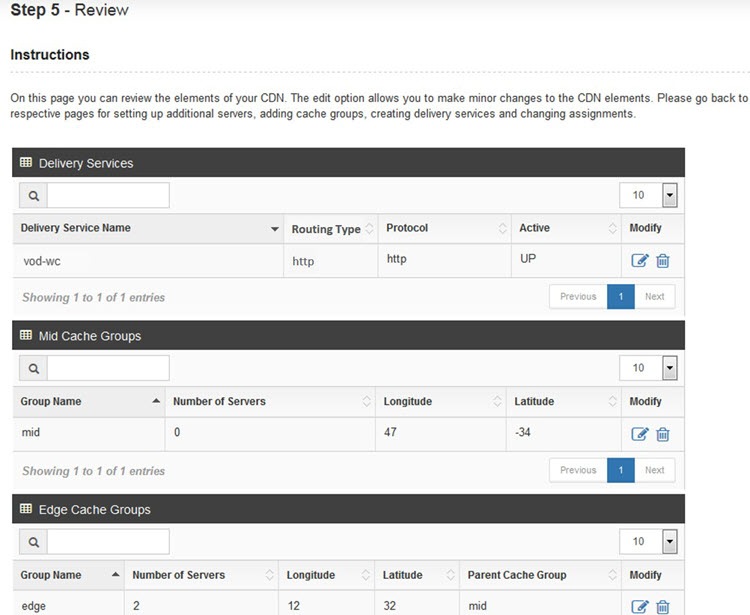Focus the Edge Cache Groups search field
Image resolution: width=750 pixels, height=615 pixels.
coord(108,542)
